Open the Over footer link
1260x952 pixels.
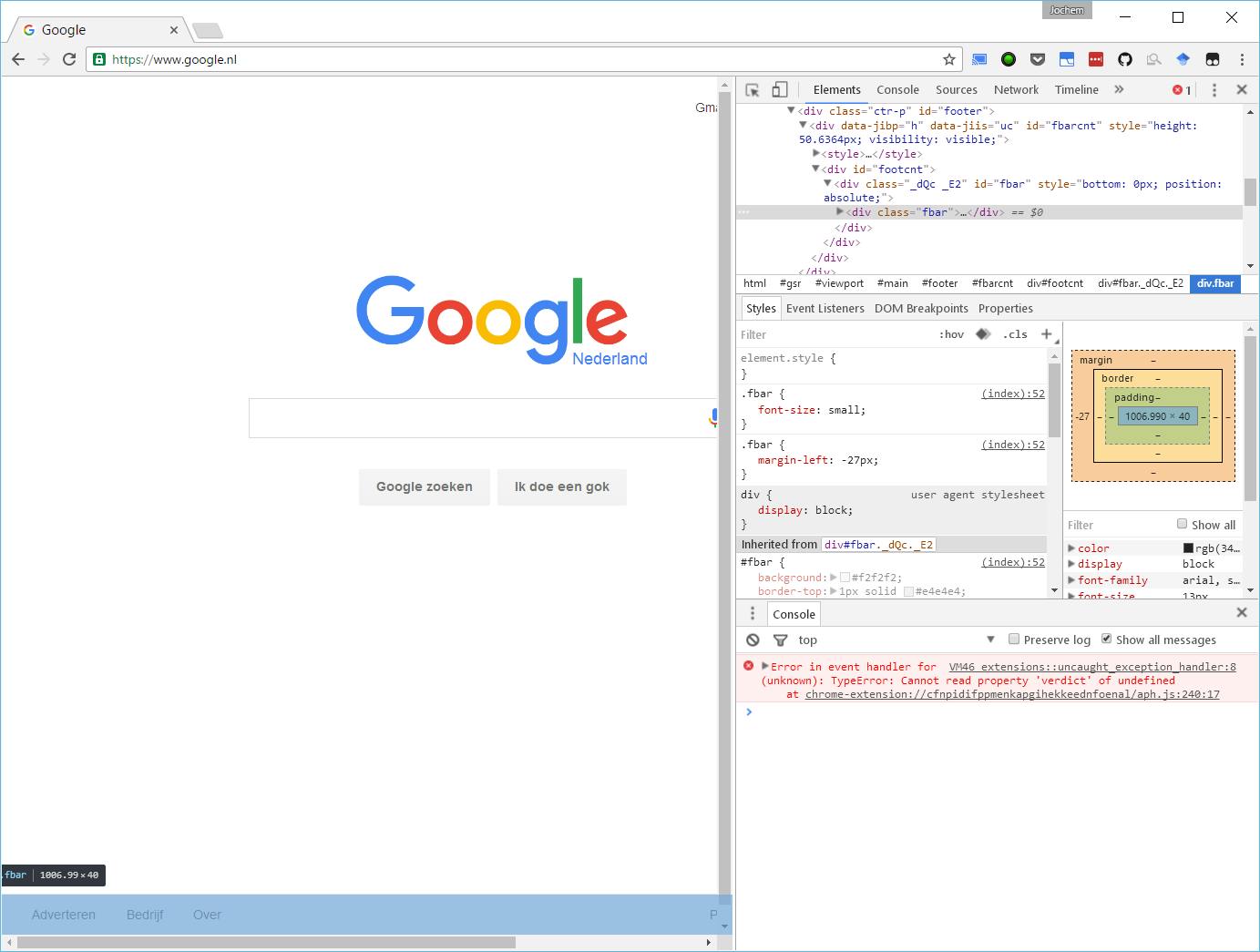point(207,915)
